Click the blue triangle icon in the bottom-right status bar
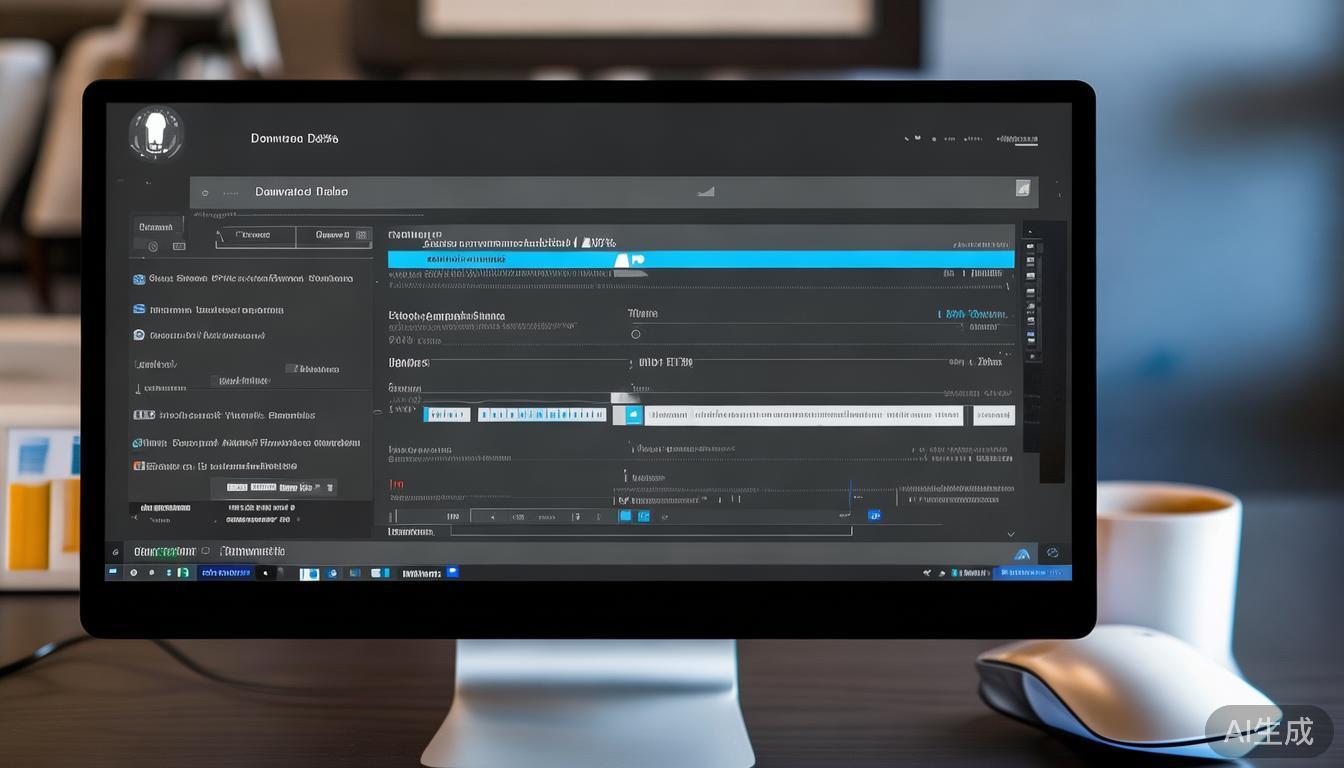 (1022, 553)
